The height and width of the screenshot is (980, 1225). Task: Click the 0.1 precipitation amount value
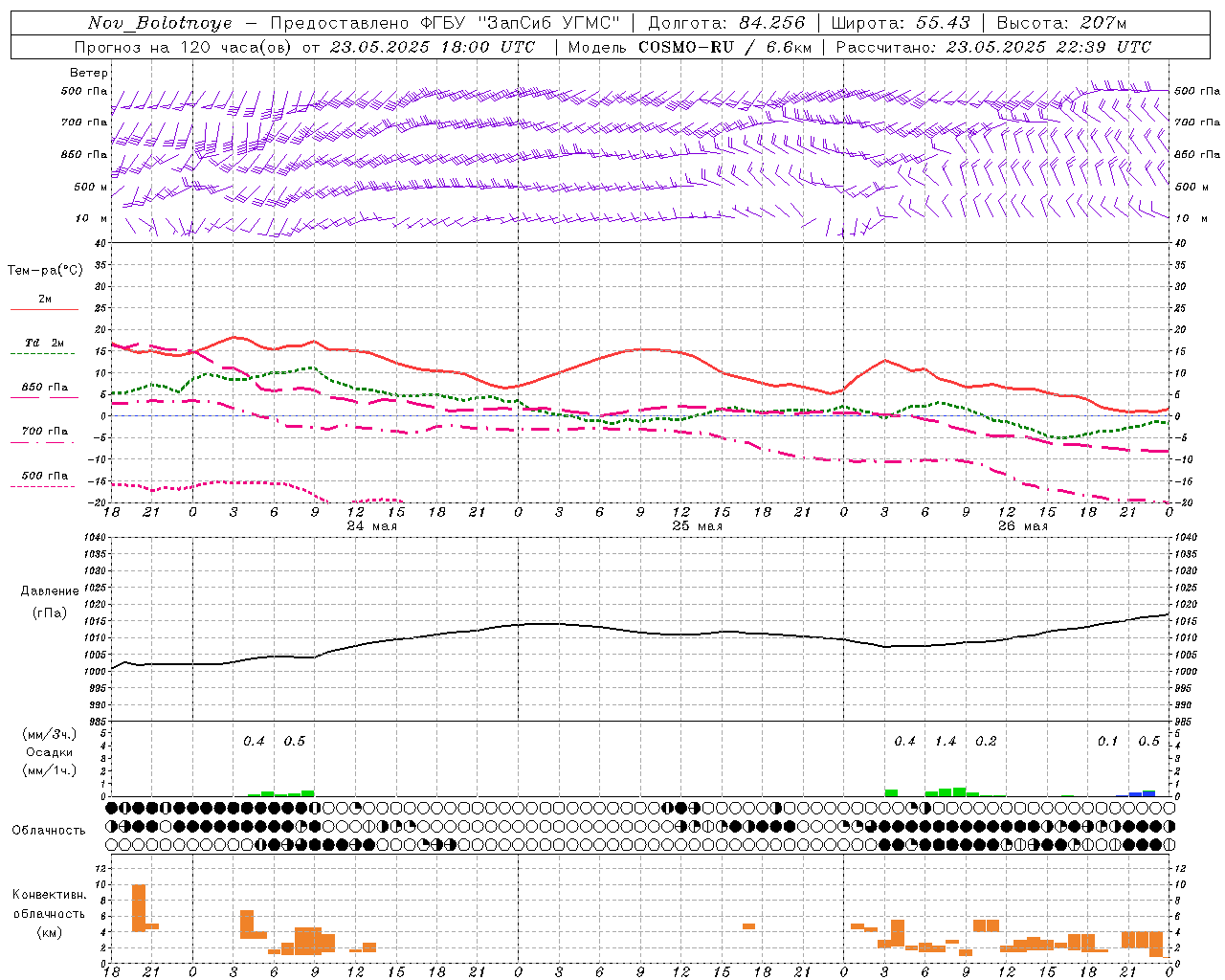point(1107,742)
